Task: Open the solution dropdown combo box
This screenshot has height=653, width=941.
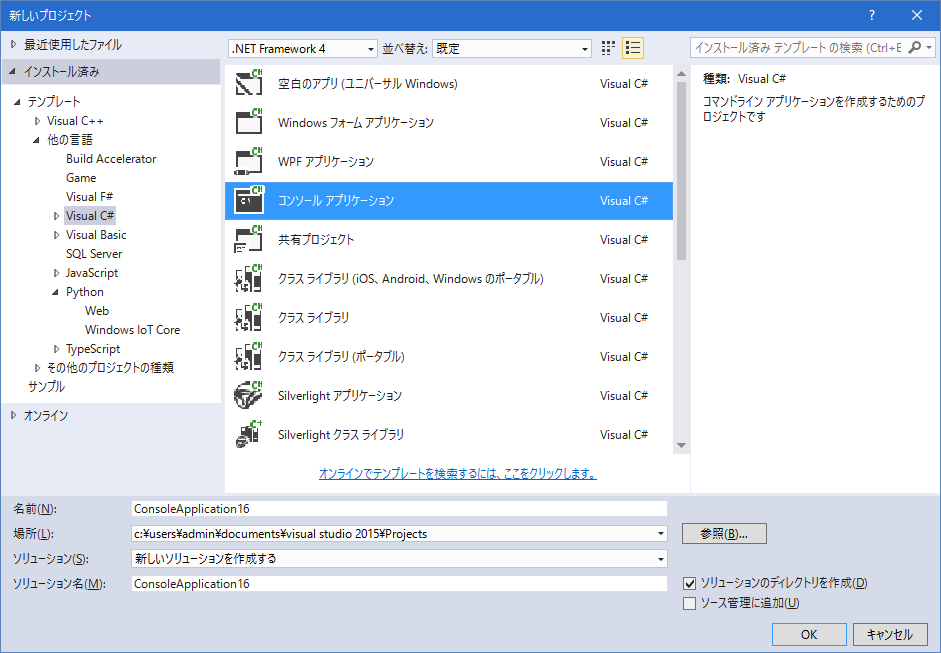Action: 399,559
